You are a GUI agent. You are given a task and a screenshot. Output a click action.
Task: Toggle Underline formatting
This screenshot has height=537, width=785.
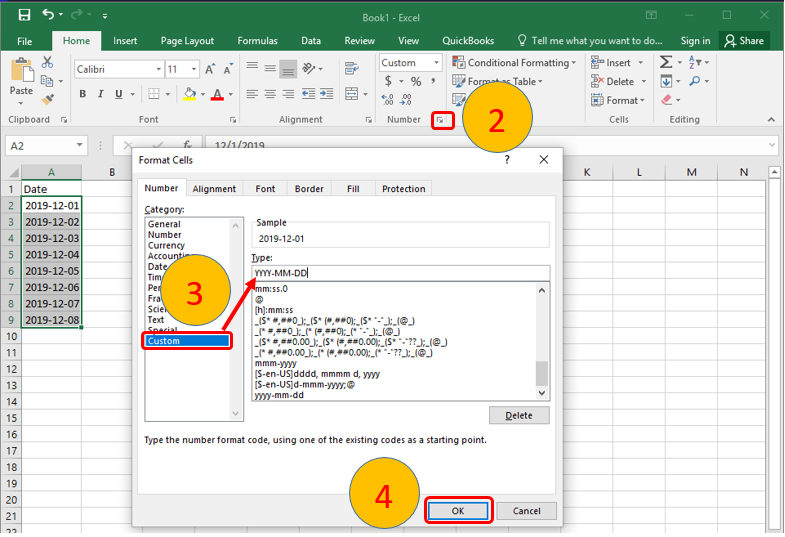(x=119, y=94)
